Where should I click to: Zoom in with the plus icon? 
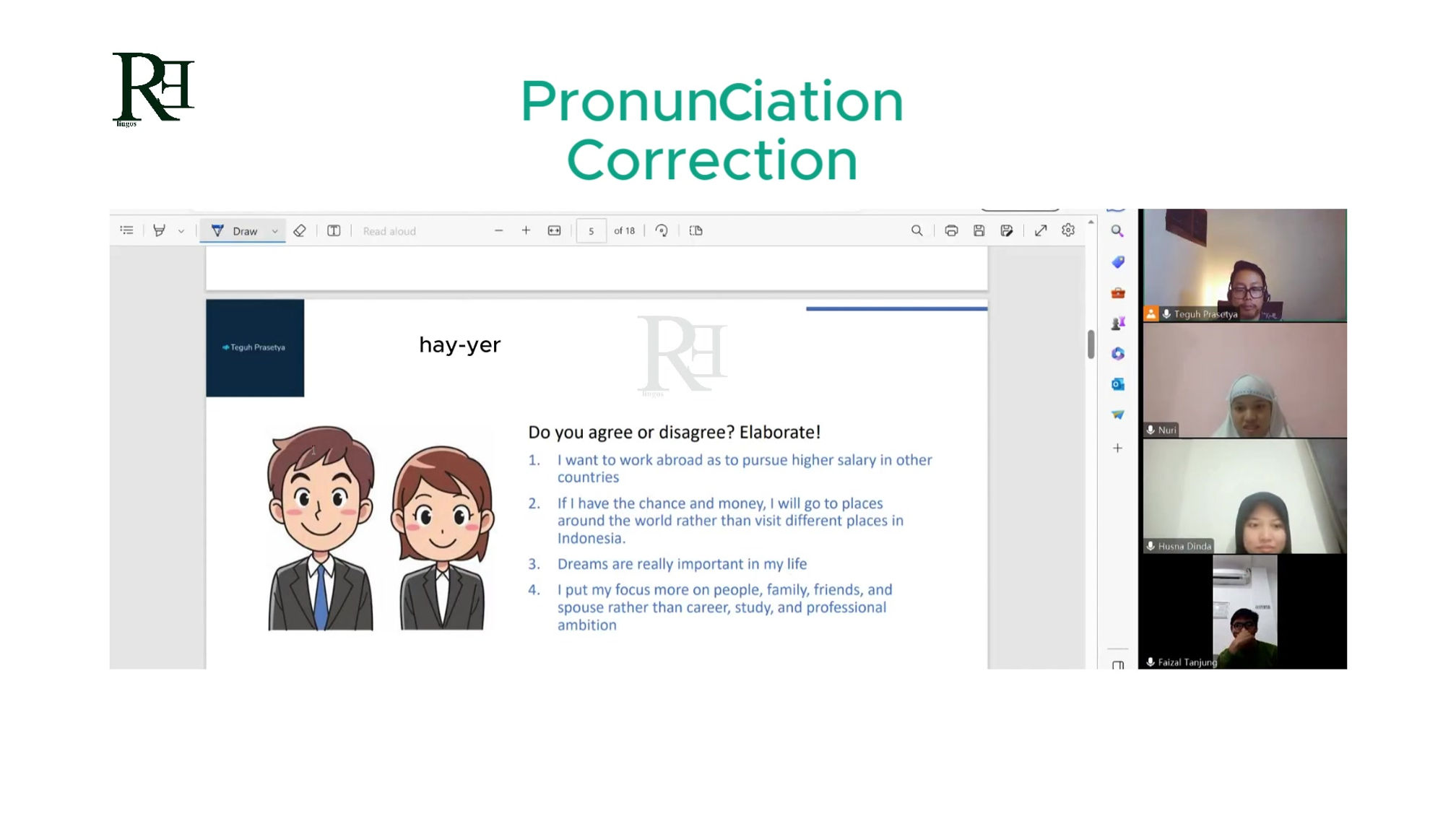[x=526, y=232]
